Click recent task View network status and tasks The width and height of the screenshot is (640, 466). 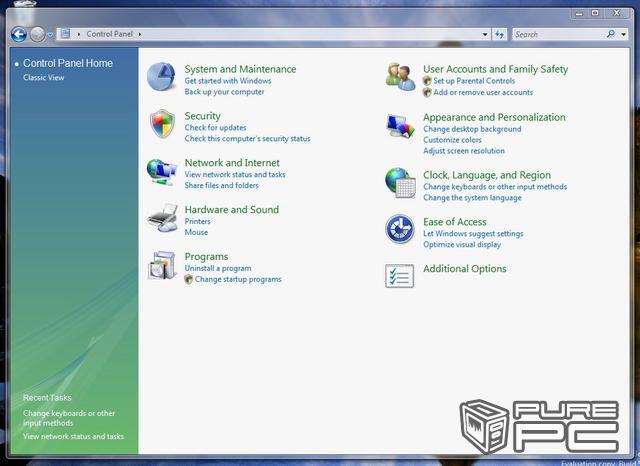tap(73, 437)
